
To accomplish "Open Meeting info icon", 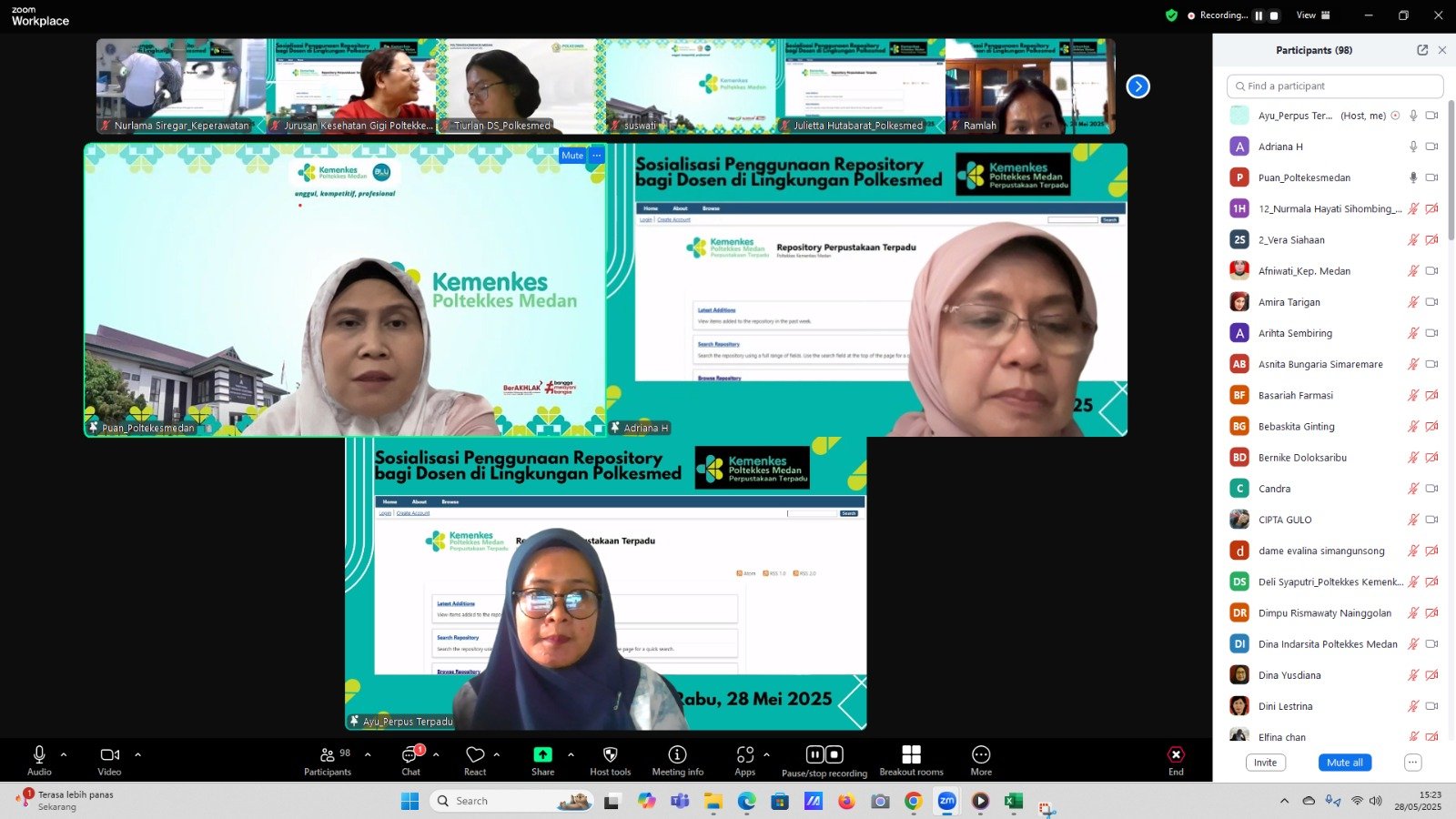I will click(x=677, y=754).
